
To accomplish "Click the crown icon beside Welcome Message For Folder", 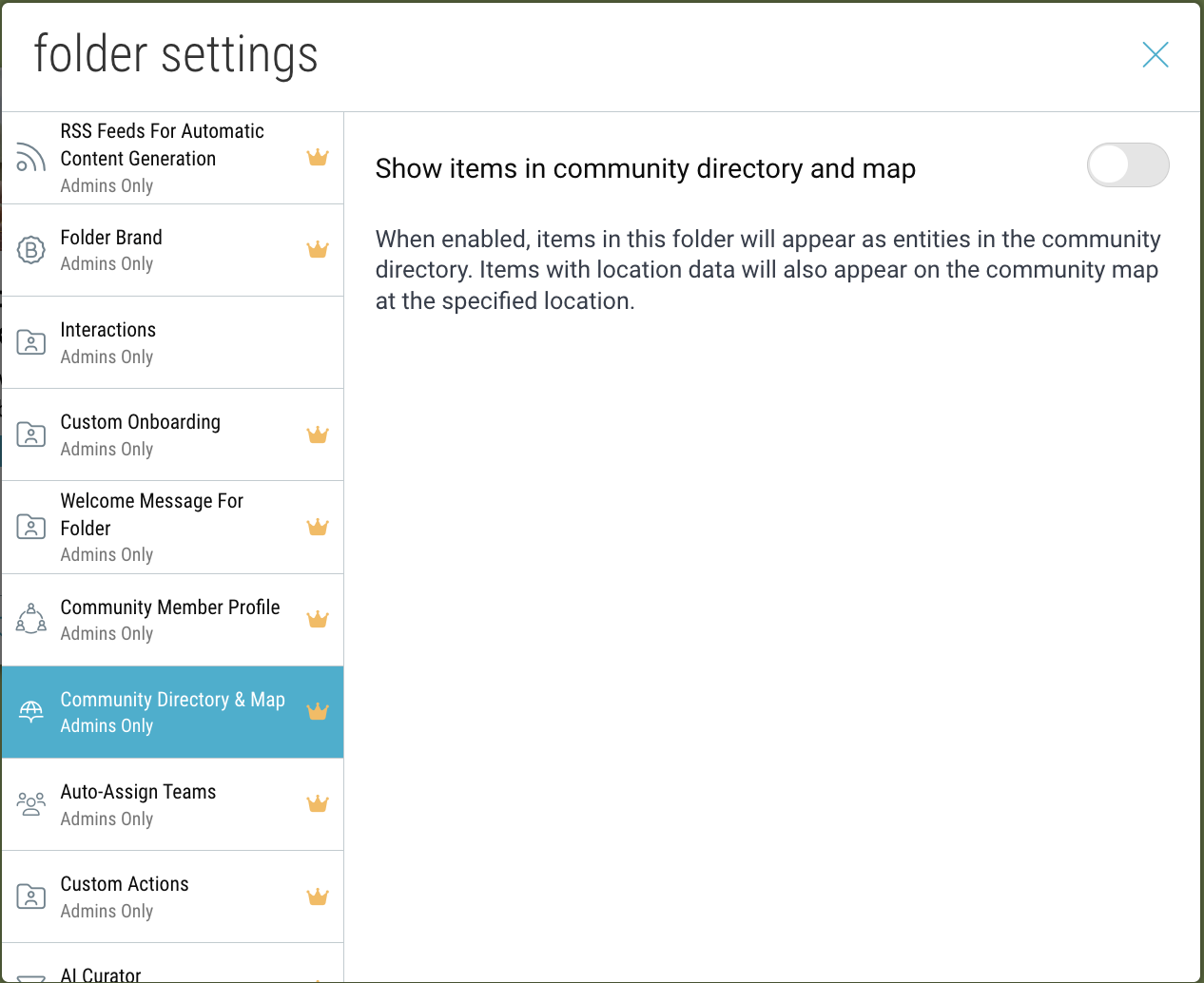I will 318,528.
